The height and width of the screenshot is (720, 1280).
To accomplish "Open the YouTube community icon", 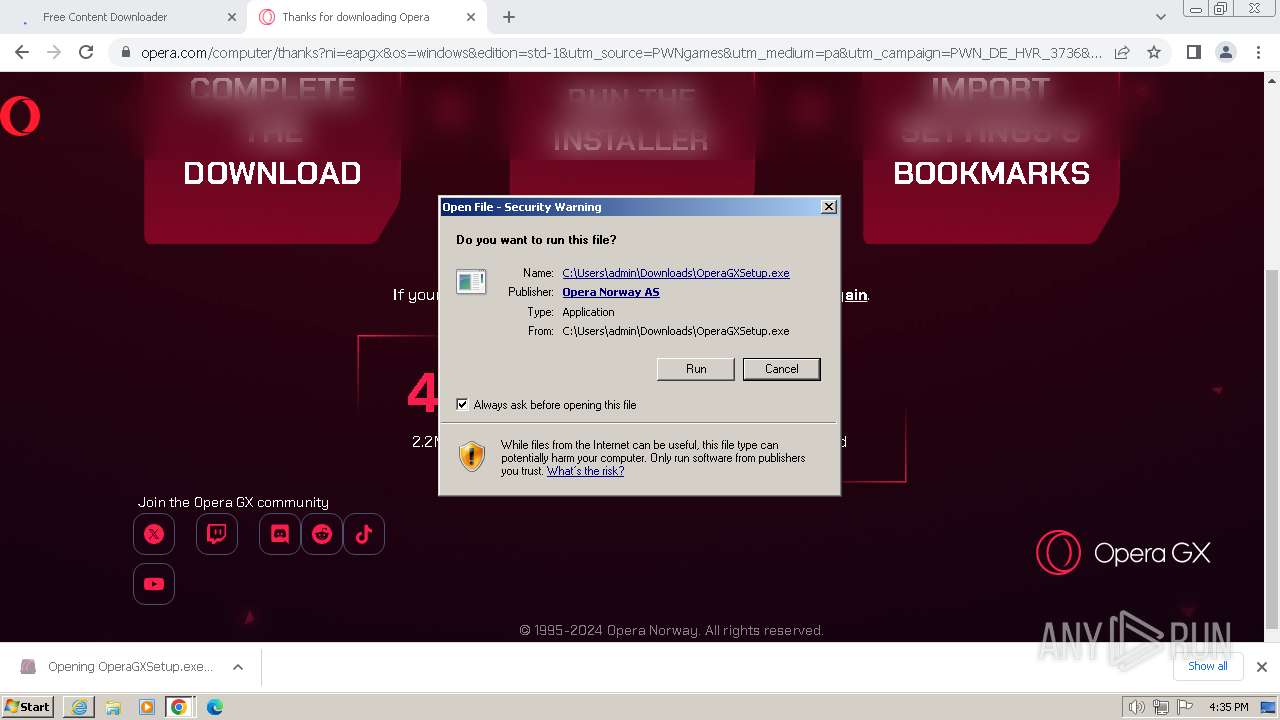I will coord(154,584).
